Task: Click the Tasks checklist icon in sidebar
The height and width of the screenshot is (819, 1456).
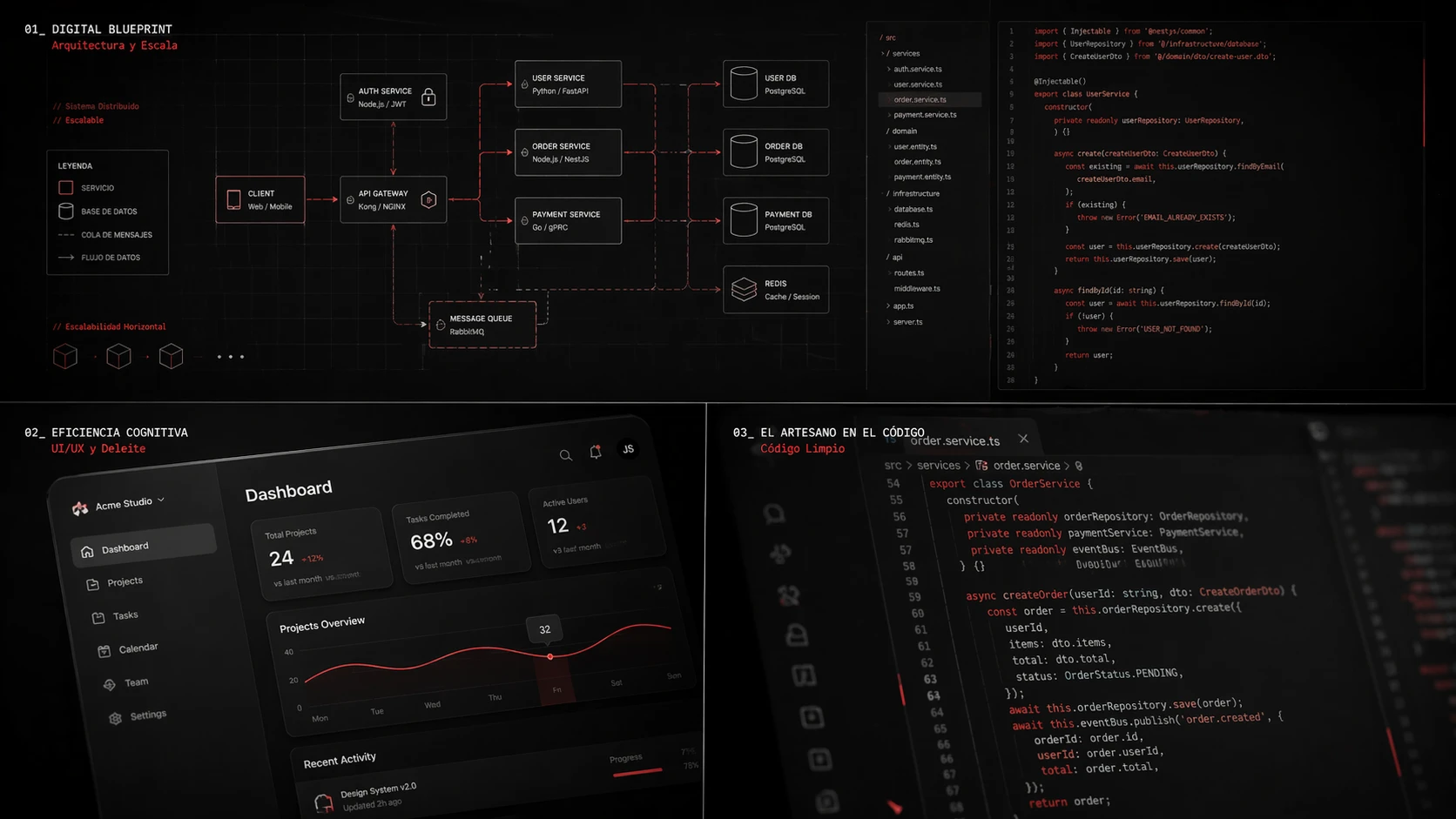Action: (x=99, y=615)
